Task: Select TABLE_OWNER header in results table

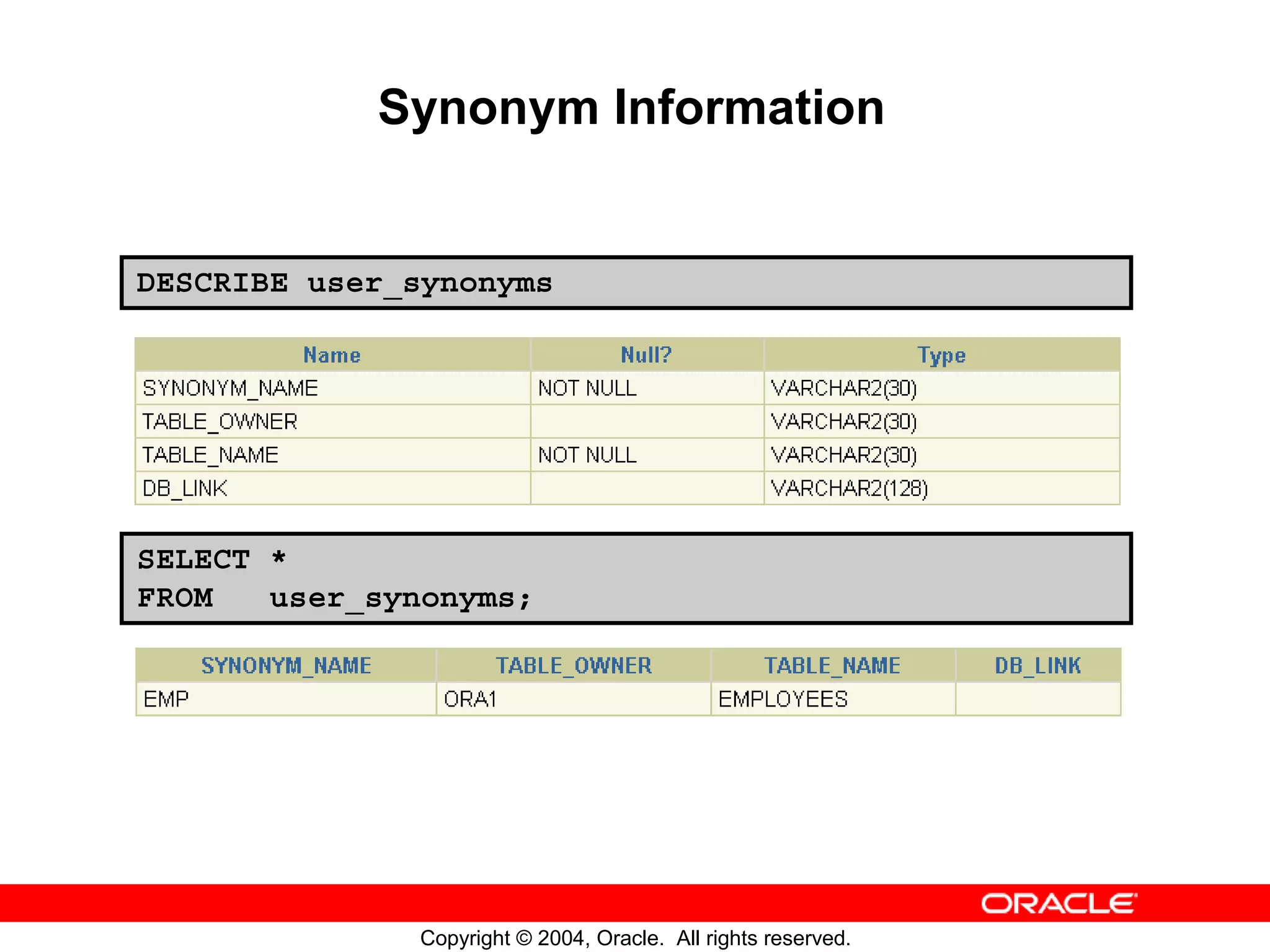Action: (x=574, y=666)
